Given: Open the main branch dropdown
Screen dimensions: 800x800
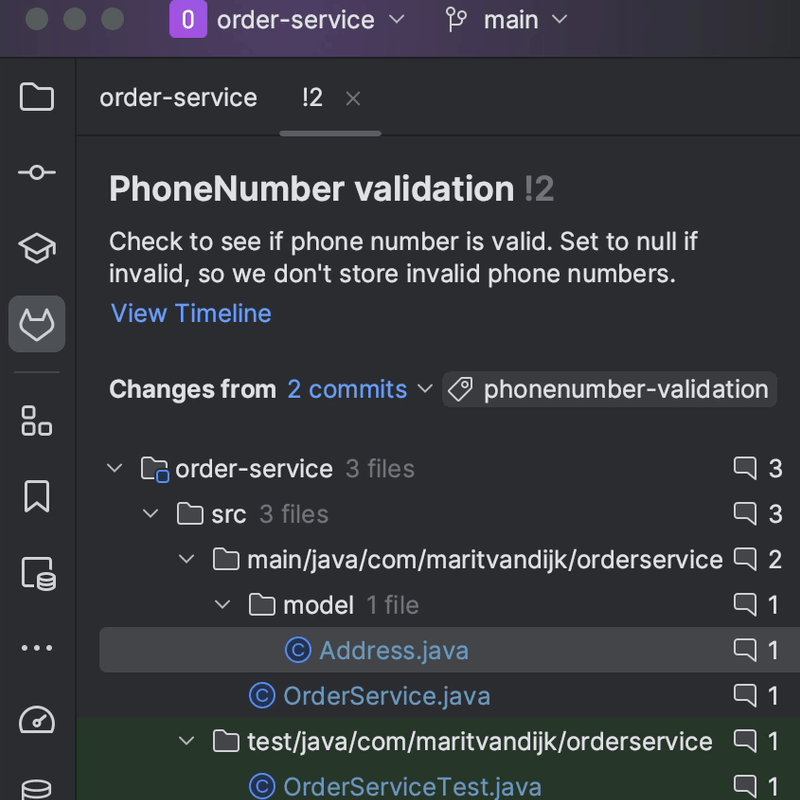Looking at the screenshot, I should [507, 20].
